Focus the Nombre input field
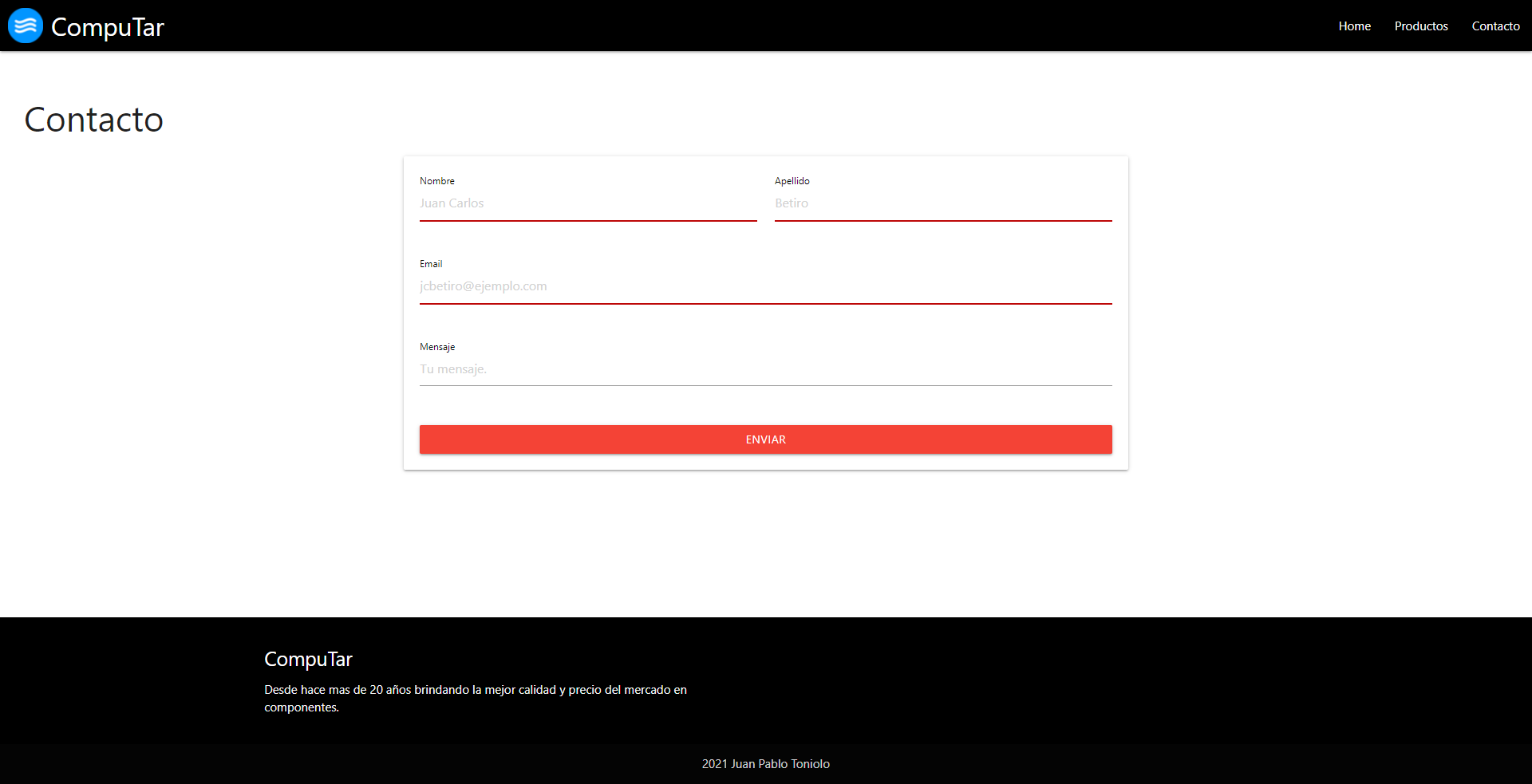This screenshot has width=1532, height=784. point(588,204)
